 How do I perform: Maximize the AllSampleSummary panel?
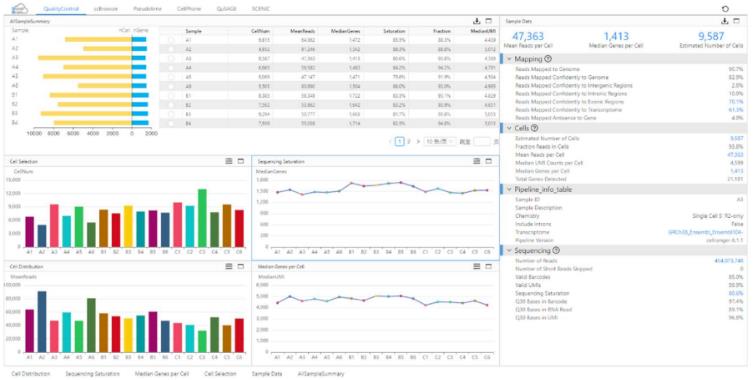pyautogui.click(x=489, y=21)
